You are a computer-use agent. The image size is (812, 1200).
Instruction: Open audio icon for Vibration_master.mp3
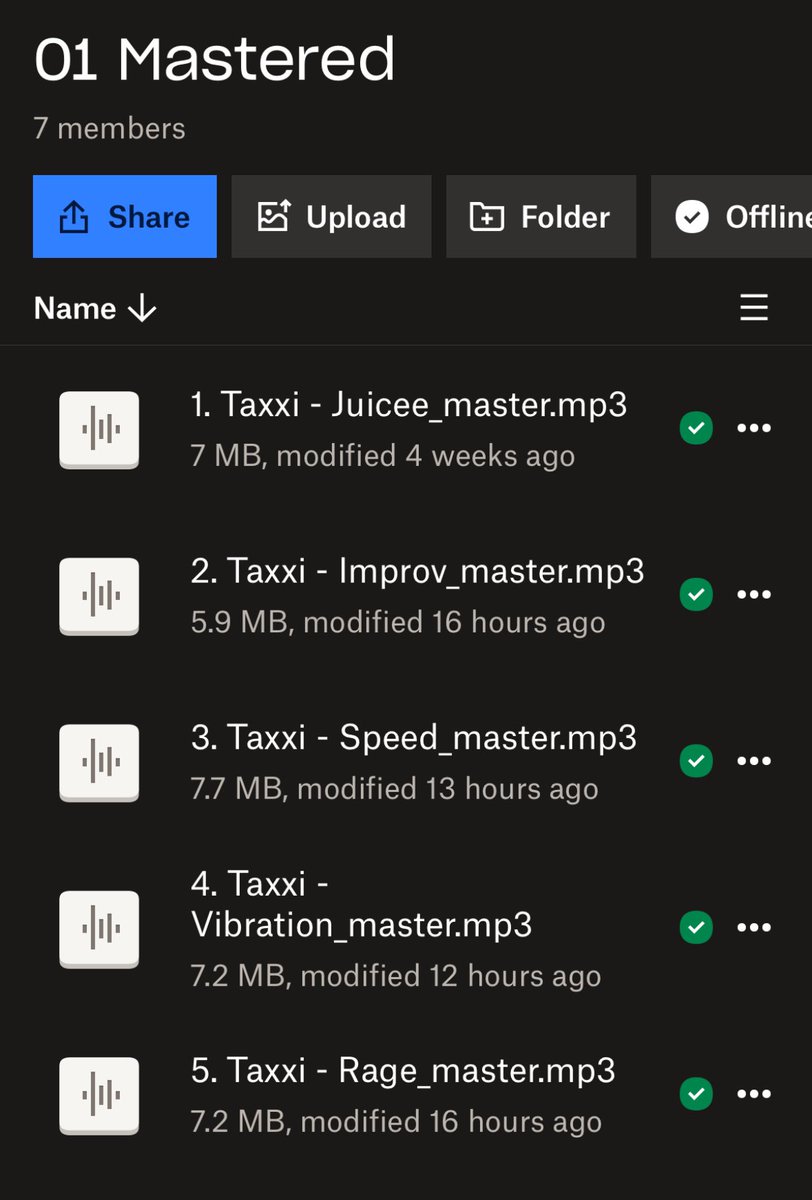coord(99,929)
